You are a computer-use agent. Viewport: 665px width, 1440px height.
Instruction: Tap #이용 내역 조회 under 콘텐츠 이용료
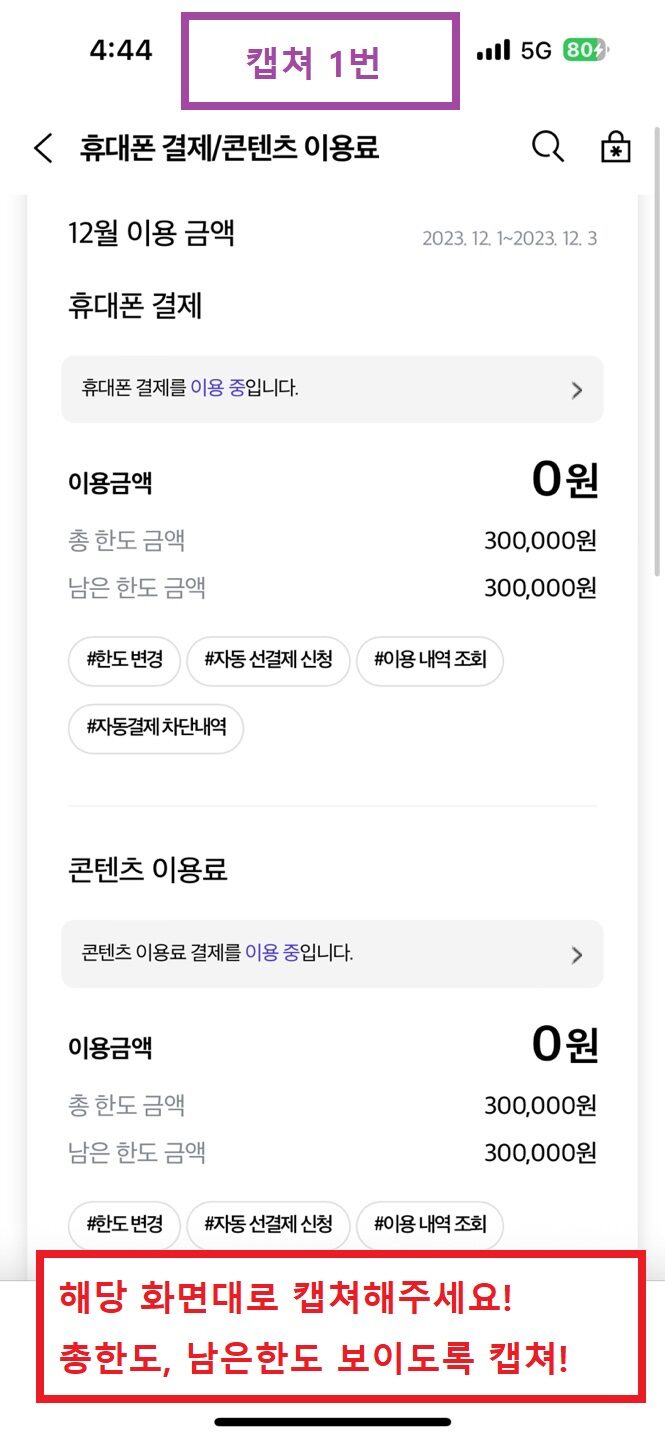[429, 1225]
